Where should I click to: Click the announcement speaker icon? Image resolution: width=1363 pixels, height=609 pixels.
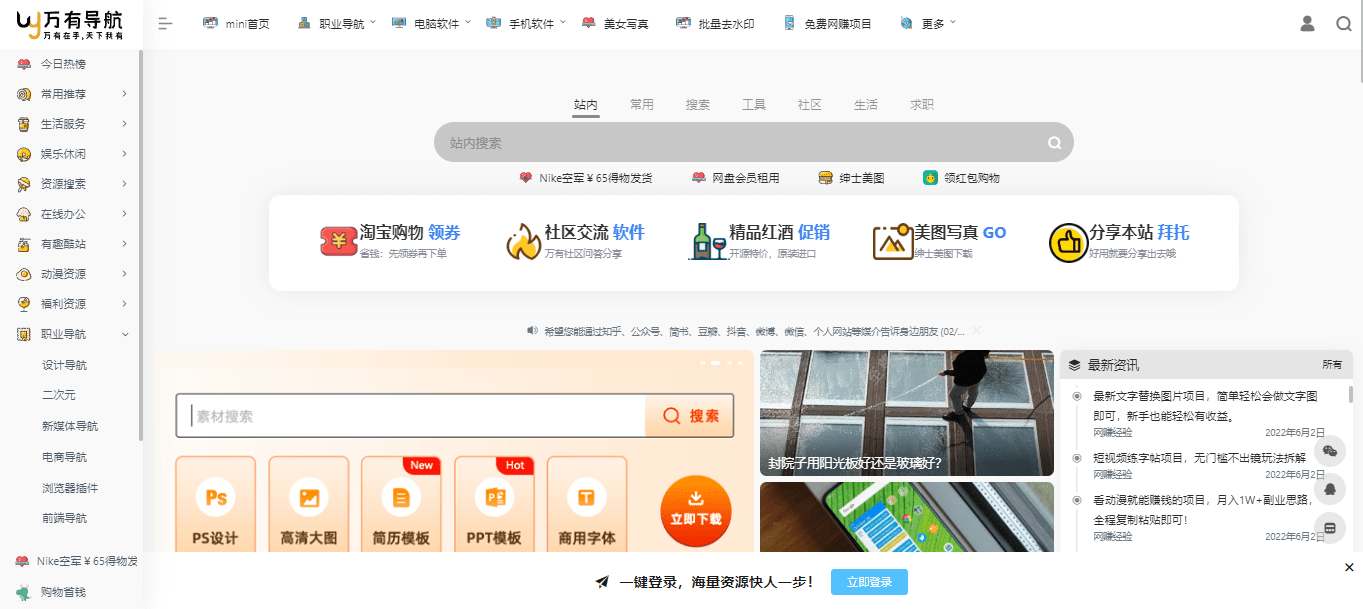click(x=532, y=330)
